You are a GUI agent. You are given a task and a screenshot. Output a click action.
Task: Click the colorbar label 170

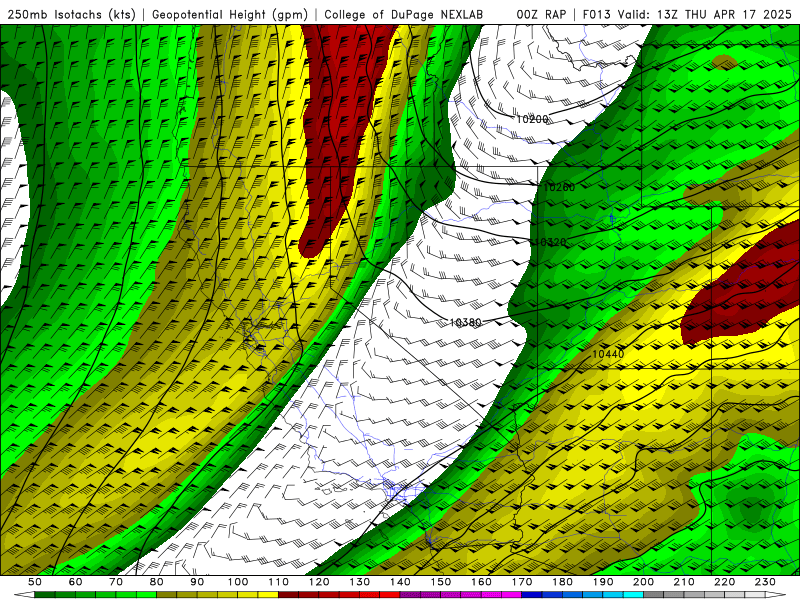click(522, 582)
